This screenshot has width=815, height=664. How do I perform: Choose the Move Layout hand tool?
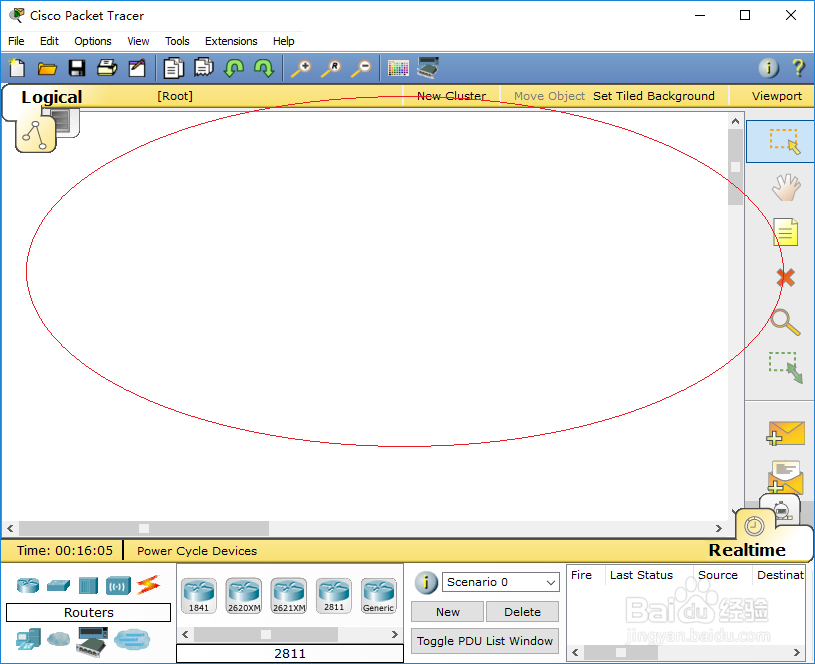(786, 187)
